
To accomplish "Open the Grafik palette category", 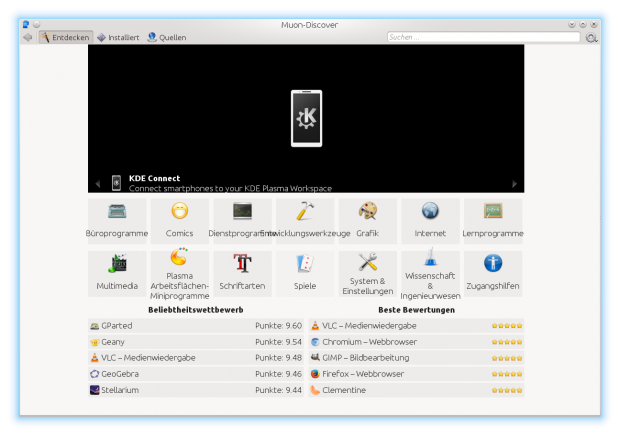I will coord(368,221).
